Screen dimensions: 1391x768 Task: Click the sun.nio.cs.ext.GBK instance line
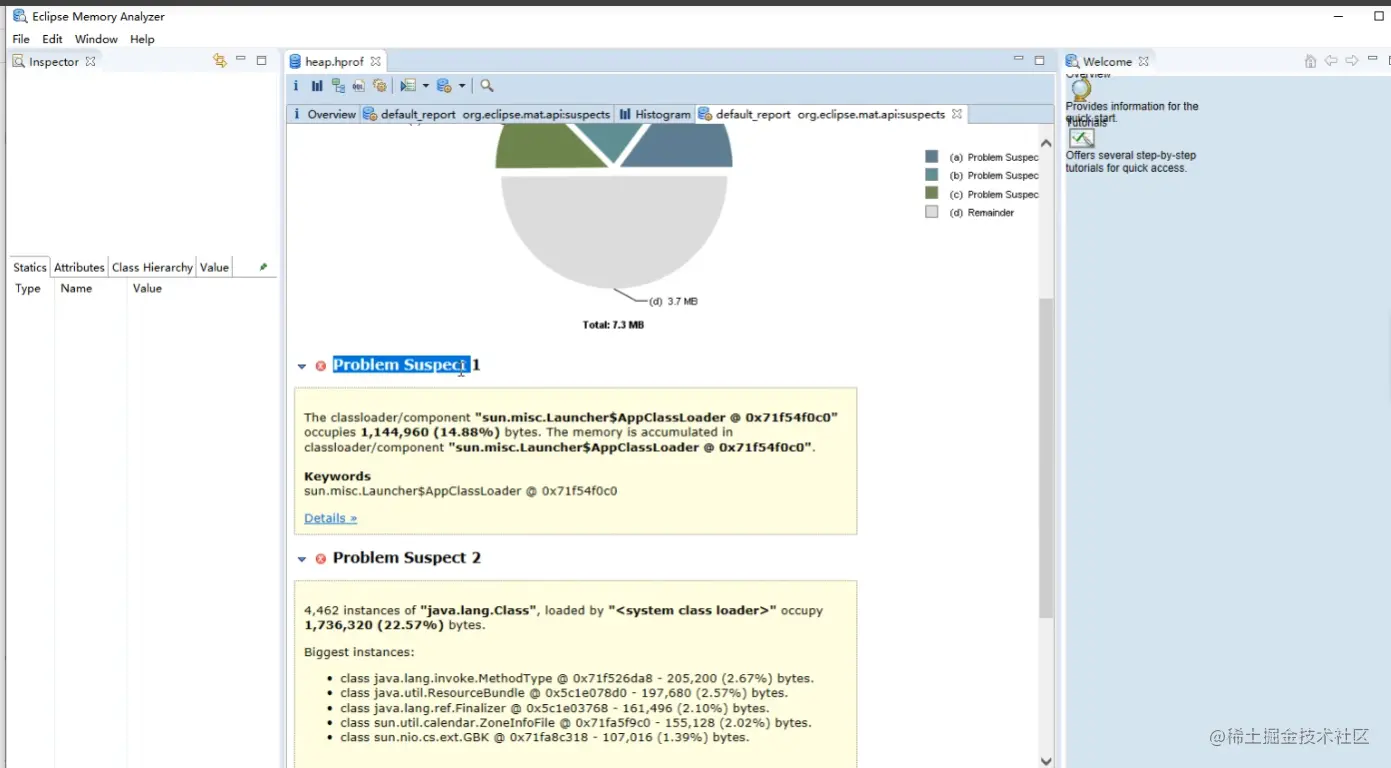[545, 737]
